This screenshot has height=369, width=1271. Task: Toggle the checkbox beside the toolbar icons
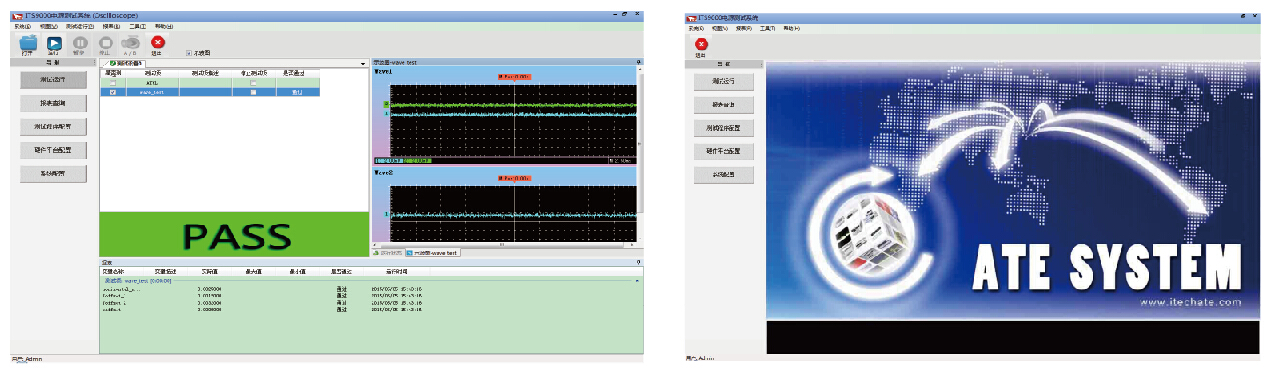pos(189,52)
